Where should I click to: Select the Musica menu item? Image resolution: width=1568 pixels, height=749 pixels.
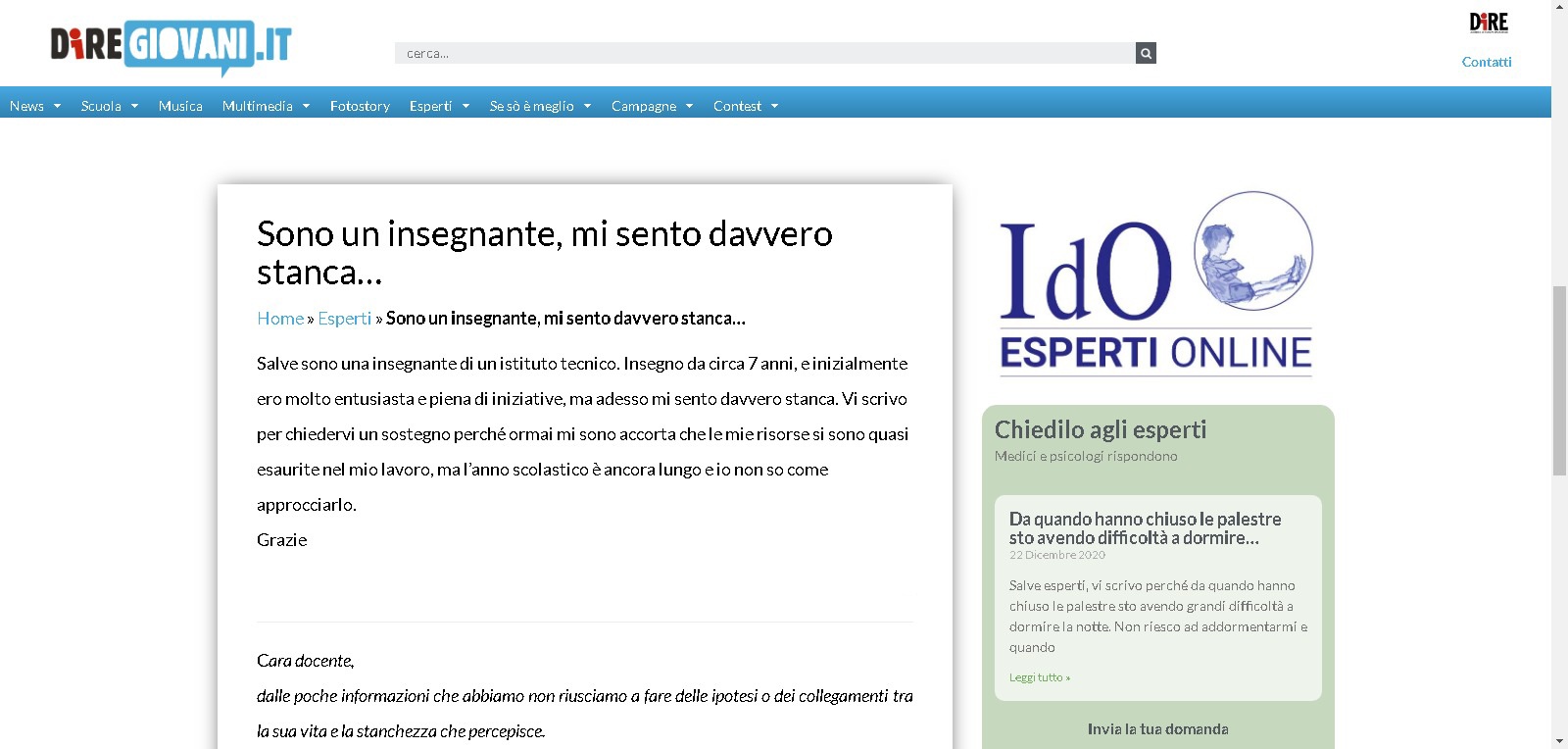pos(180,106)
